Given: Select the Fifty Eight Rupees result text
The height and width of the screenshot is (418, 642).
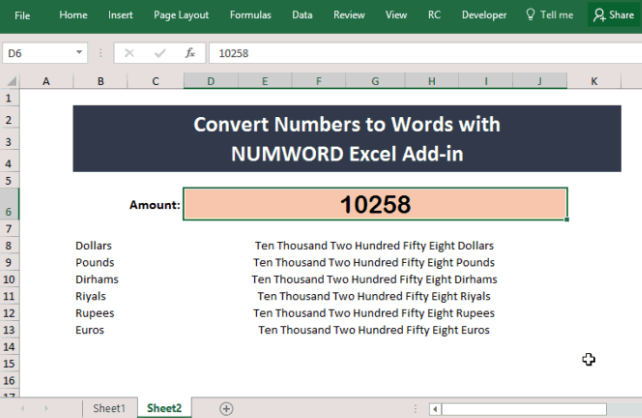Looking at the screenshot, I should (x=374, y=313).
